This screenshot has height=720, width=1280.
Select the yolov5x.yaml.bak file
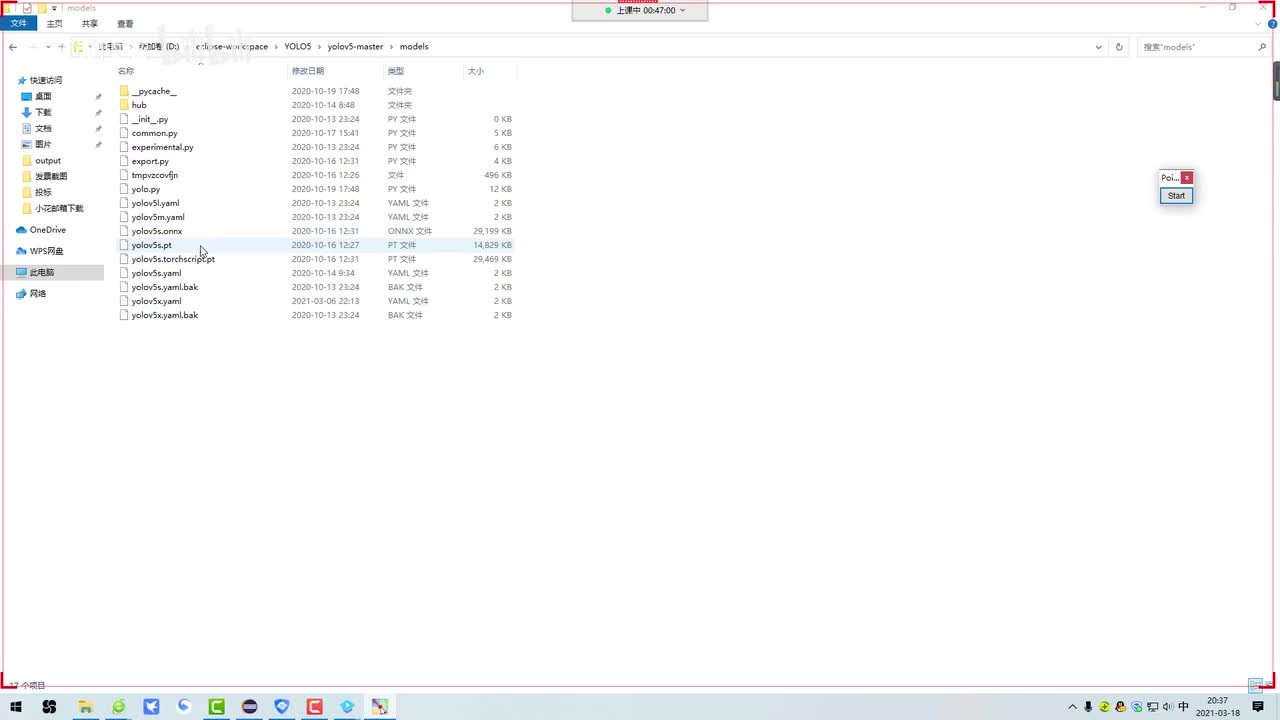[x=165, y=315]
